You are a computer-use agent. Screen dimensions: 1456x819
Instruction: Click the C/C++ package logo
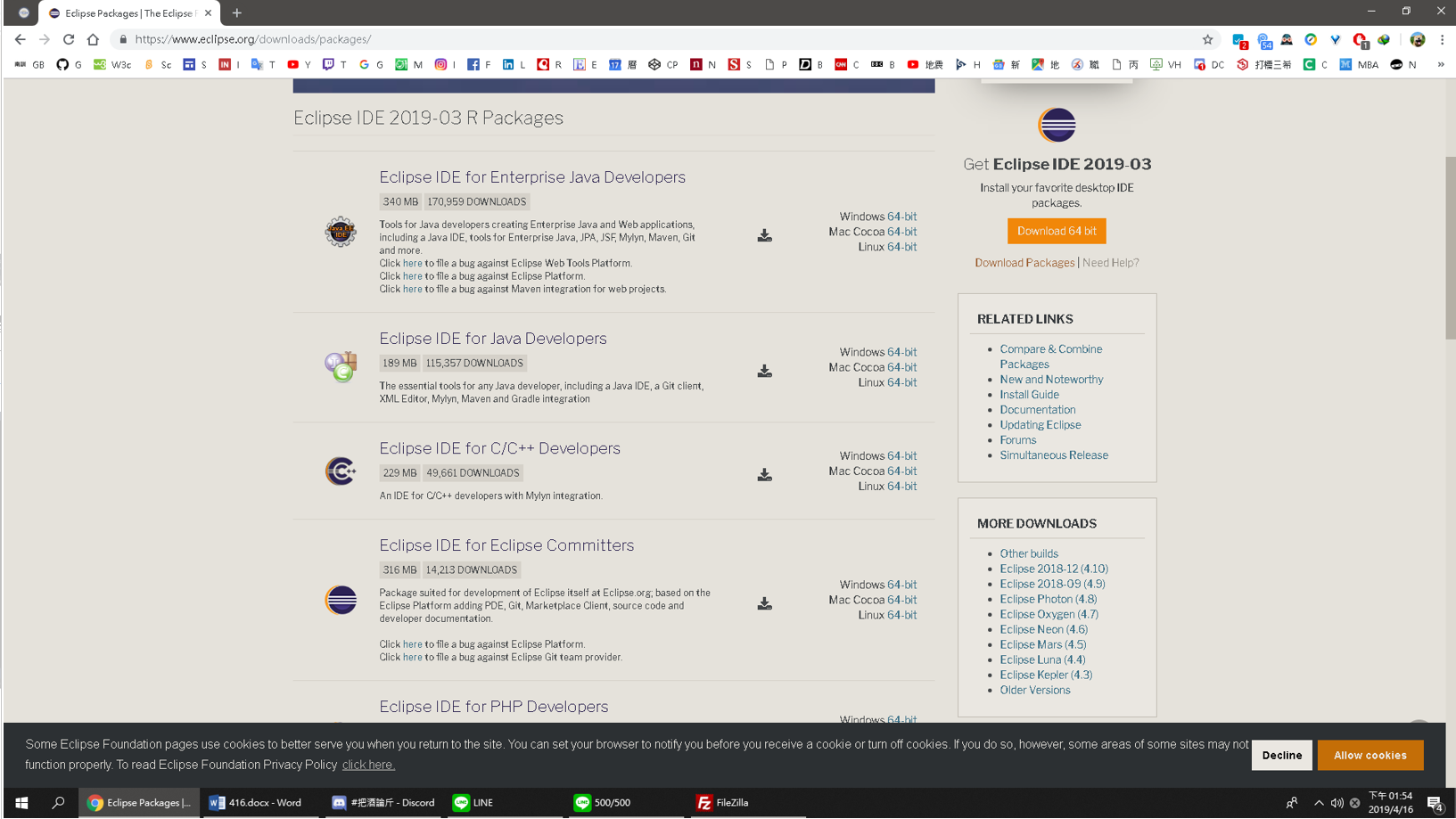pos(341,471)
